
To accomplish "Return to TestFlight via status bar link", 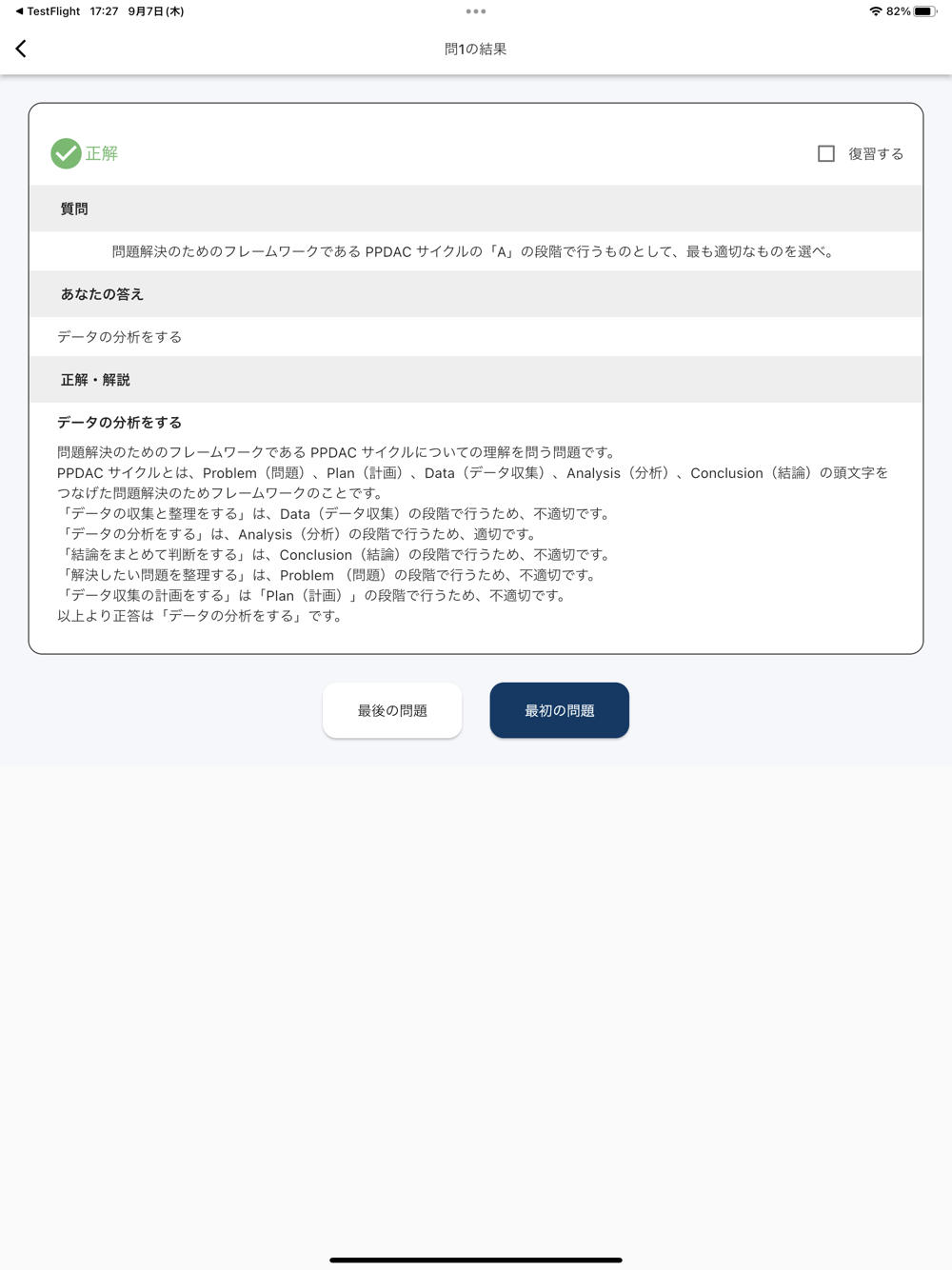I will point(47,11).
